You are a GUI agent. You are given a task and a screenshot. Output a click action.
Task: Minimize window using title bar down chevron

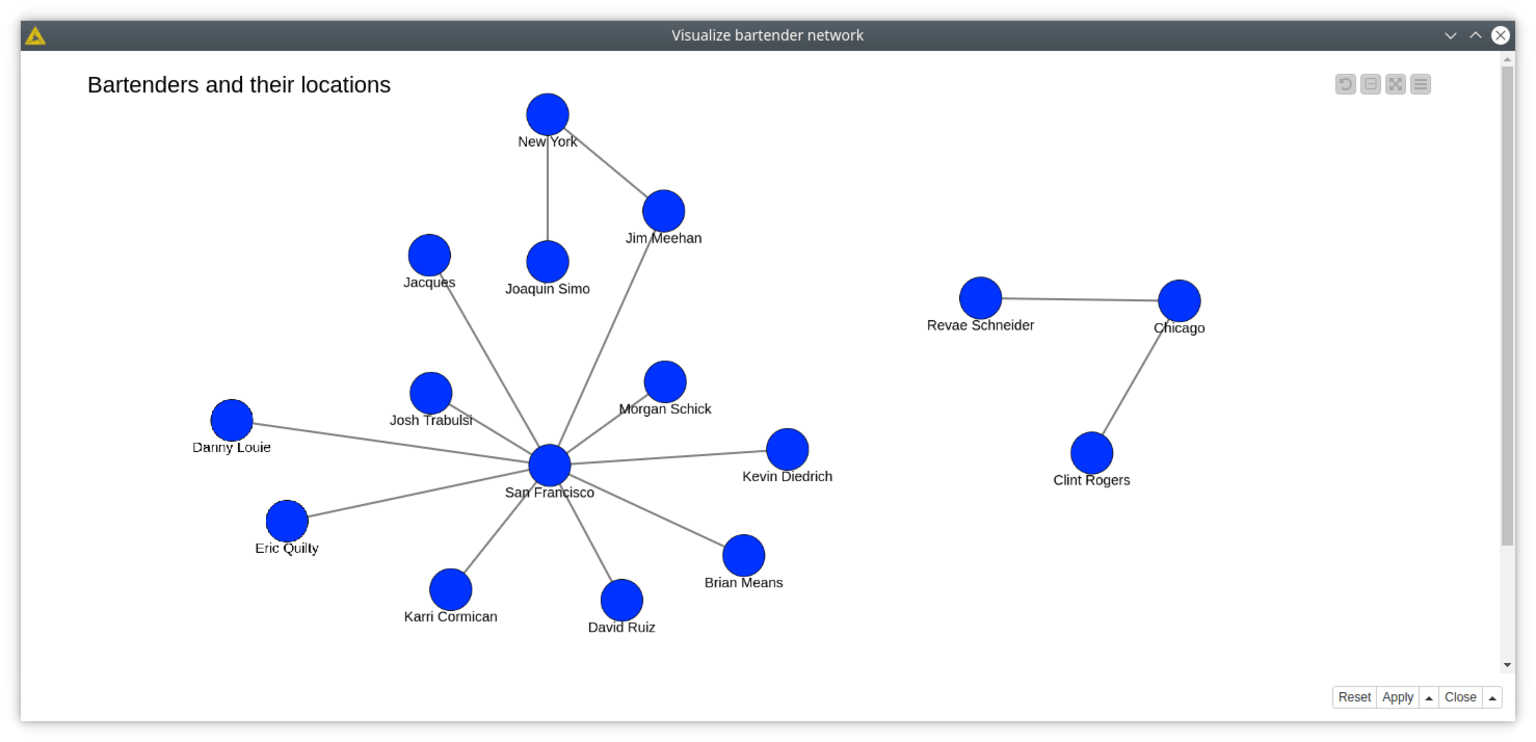point(1451,35)
